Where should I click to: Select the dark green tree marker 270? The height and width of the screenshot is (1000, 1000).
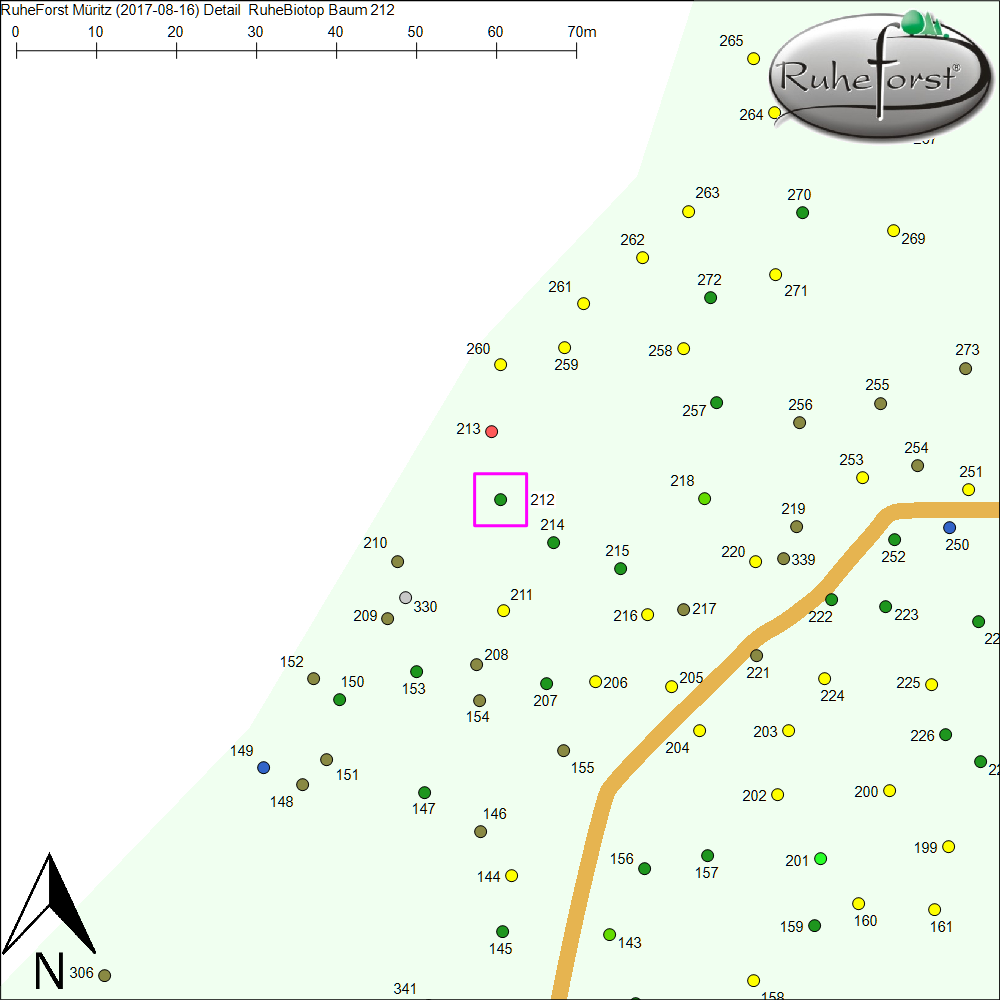(802, 212)
